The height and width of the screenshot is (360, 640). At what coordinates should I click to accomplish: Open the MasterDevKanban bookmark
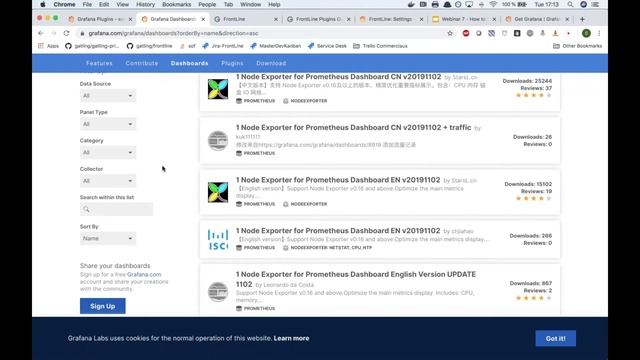pyautogui.click(x=276, y=46)
